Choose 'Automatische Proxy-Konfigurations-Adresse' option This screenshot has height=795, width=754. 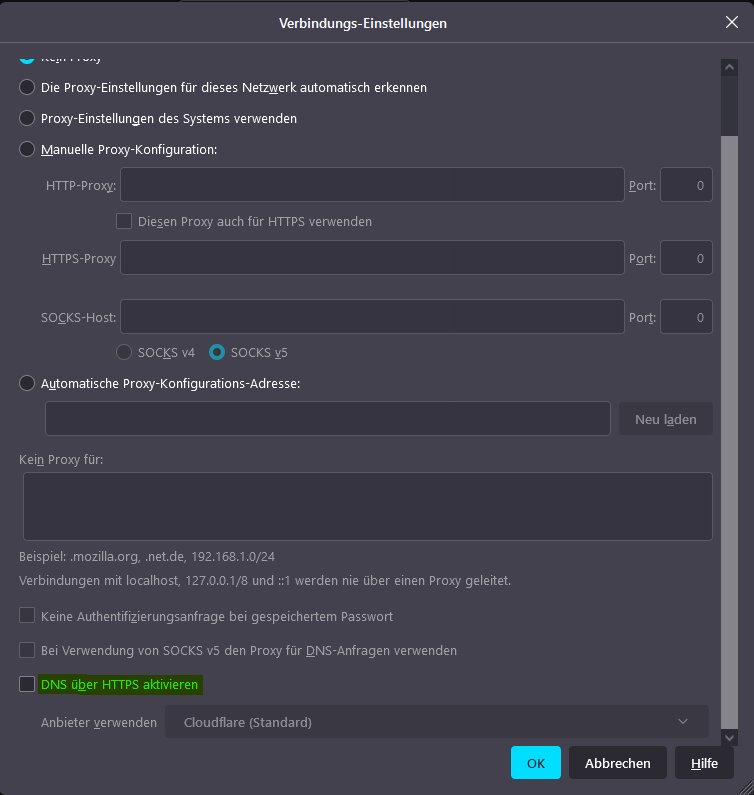[28, 383]
